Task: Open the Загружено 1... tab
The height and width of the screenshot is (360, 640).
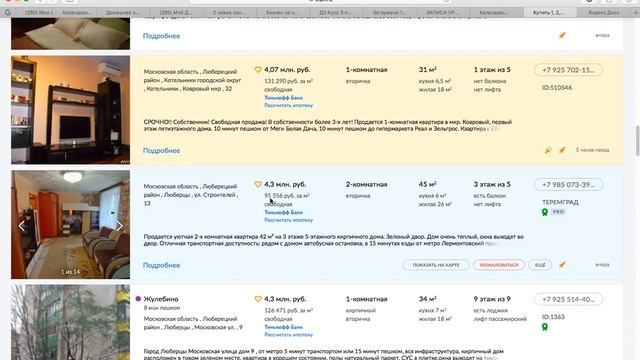Action: pos(389,13)
